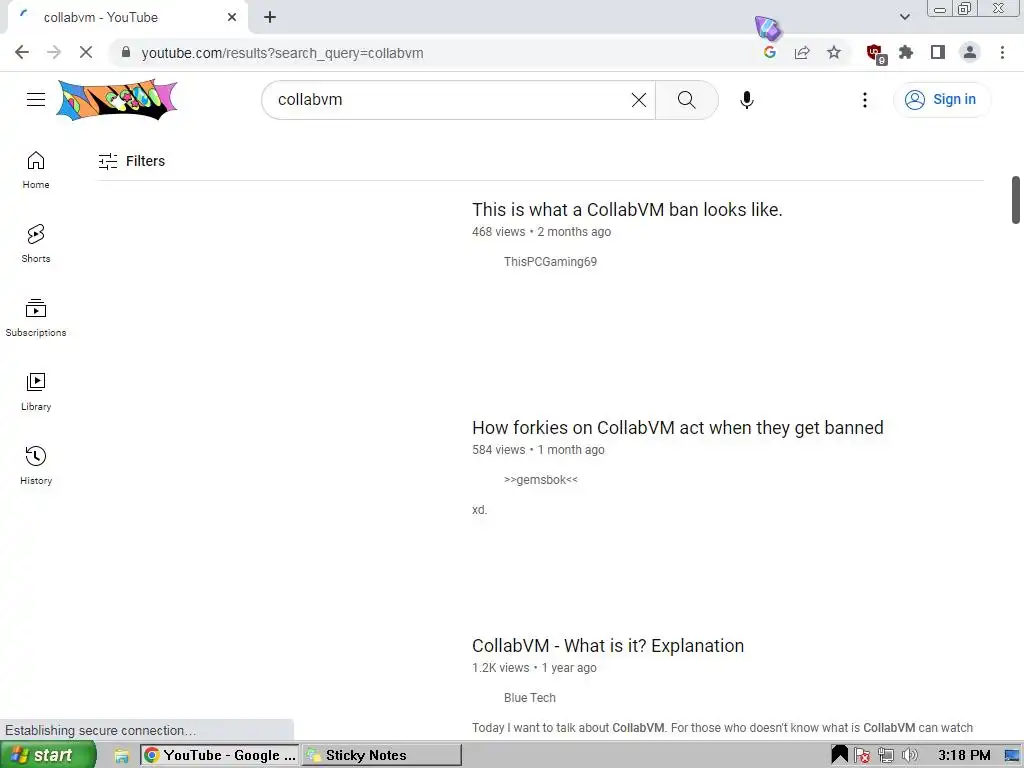Open channel Blue Tech
The height and width of the screenshot is (768, 1024).
[530, 698]
